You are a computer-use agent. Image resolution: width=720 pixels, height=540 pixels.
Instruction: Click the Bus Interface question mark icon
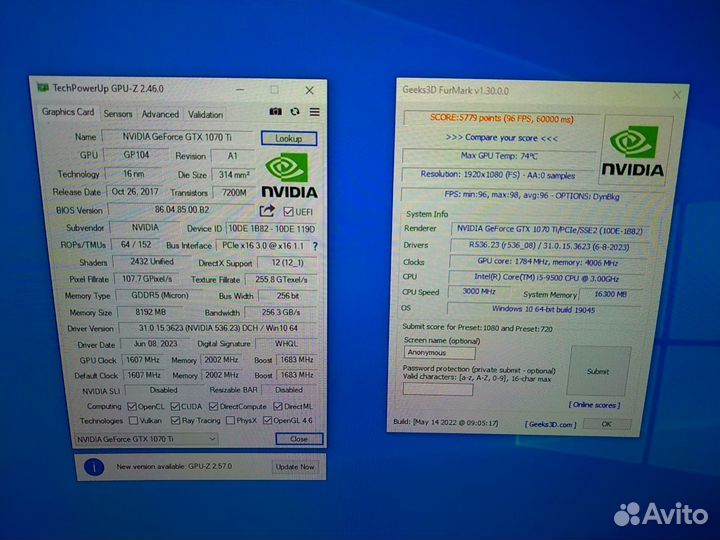(x=315, y=246)
